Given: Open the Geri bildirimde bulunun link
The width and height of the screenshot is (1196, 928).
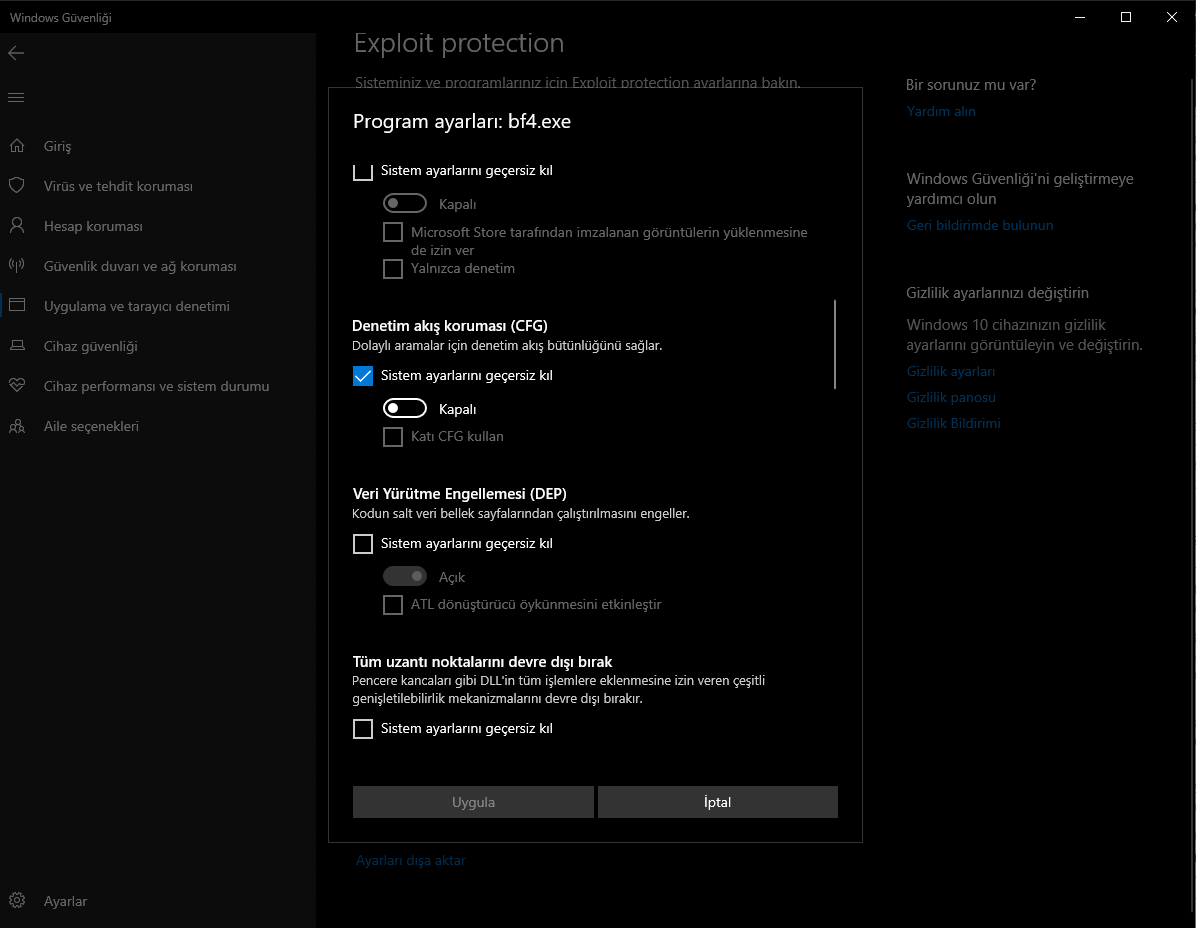Looking at the screenshot, I should (x=980, y=225).
